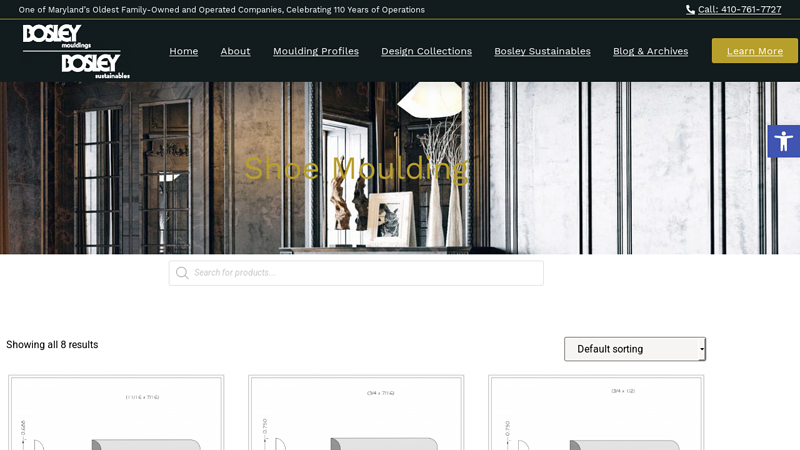The image size is (800, 450).
Task: Open the 1 1/16 x 7/16 moulding product image
Action: [116, 415]
